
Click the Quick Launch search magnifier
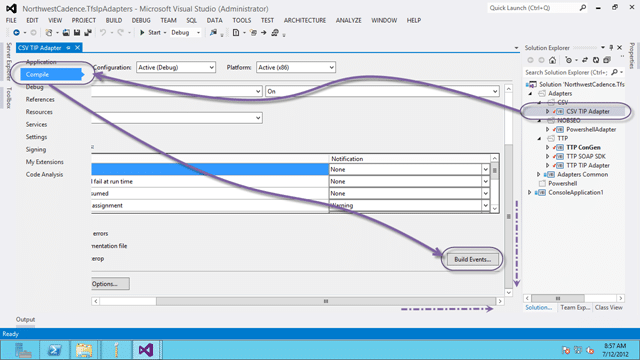[582, 8]
